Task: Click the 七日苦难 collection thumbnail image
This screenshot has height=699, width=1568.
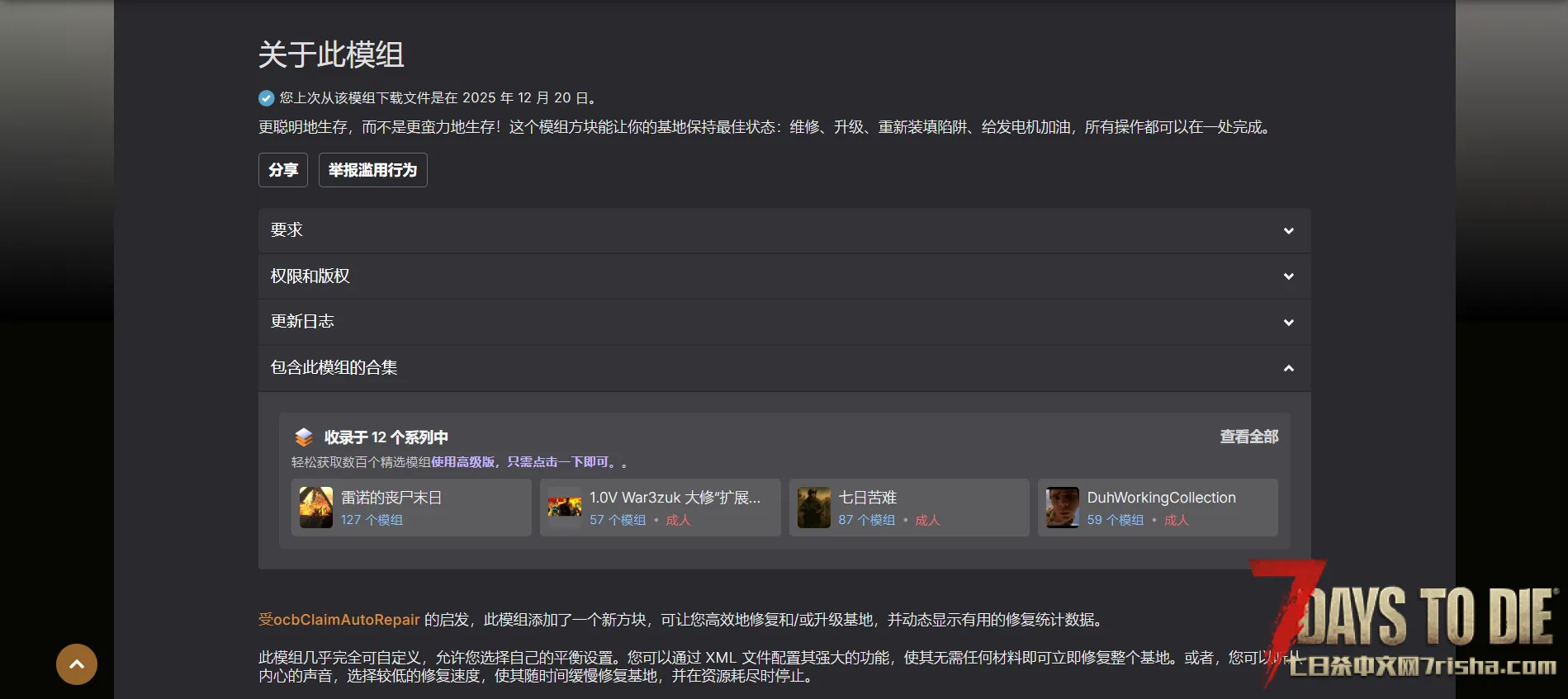Action: pos(813,507)
